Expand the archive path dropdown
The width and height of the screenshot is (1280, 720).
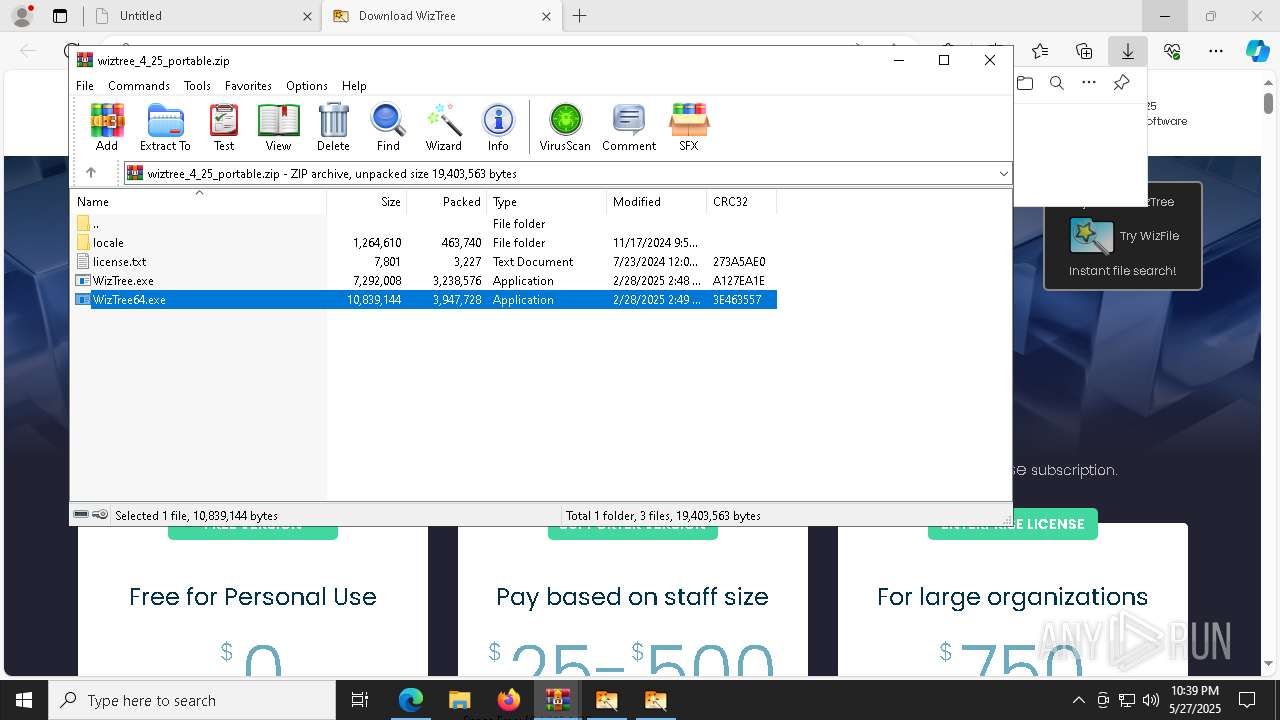[x=1003, y=174]
